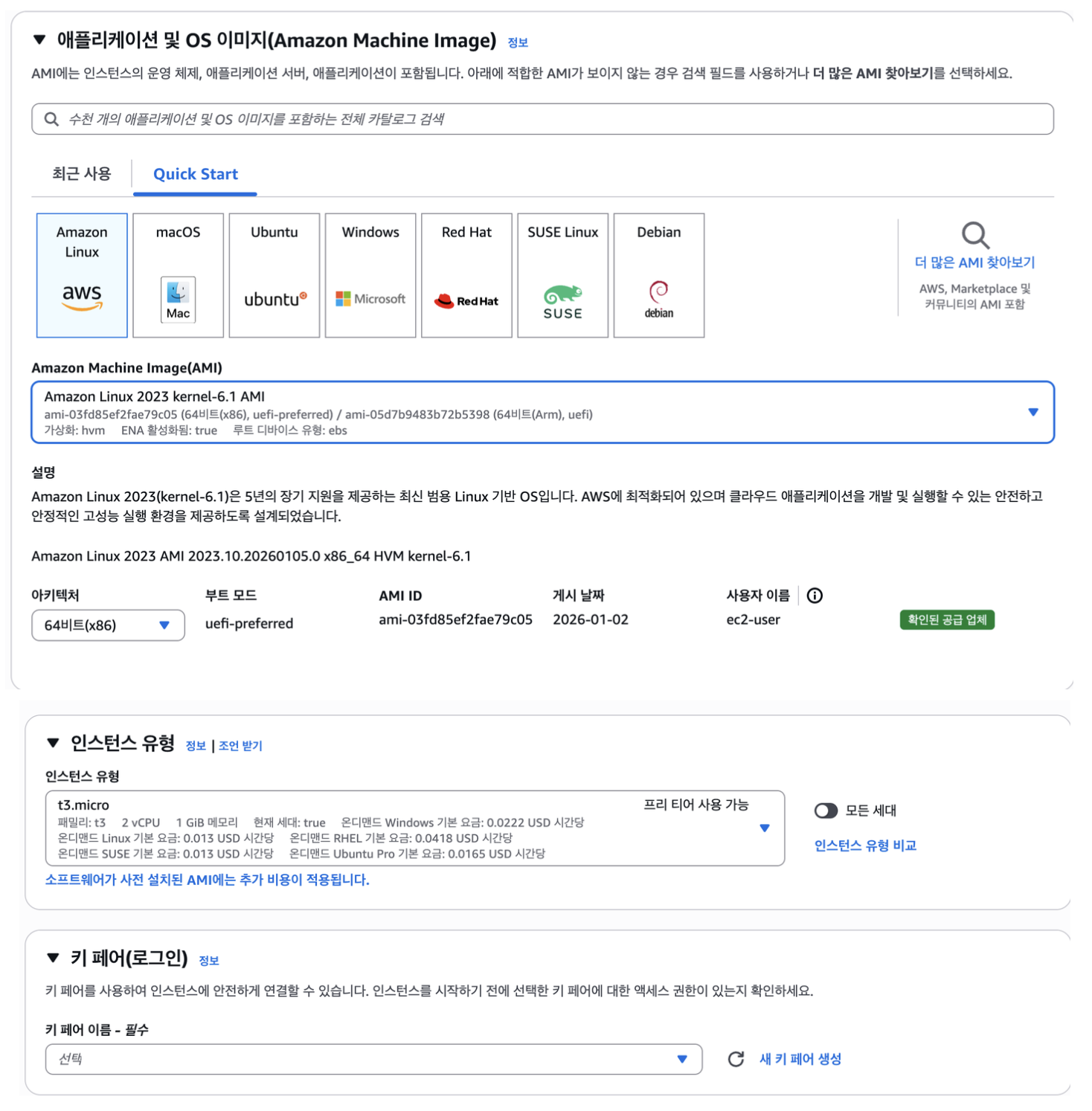Viewport: 1092px width, 1111px height.
Task: Click the pre-installed software AMI cost notice link
Action: (208, 880)
